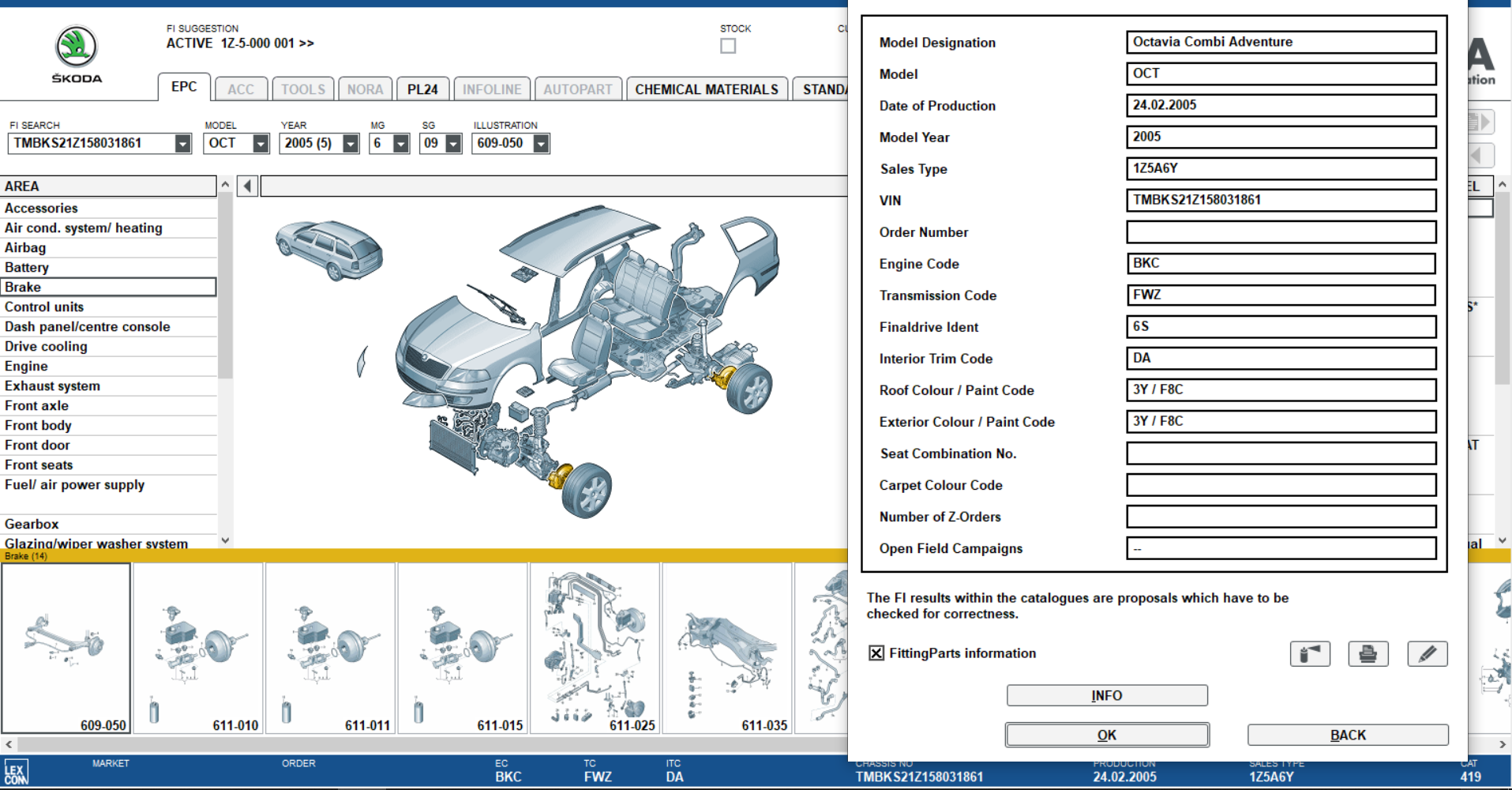Screen dimensions: 1512x790
Task: Switch to the INFOLINE tab
Action: pyautogui.click(x=492, y=89)
